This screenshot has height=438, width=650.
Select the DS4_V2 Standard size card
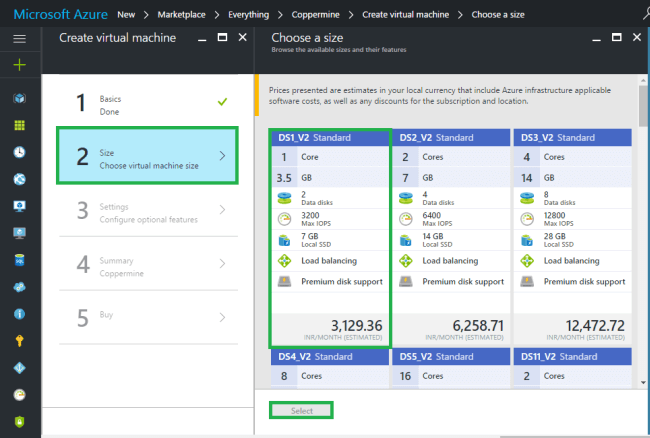coord(330,368)
